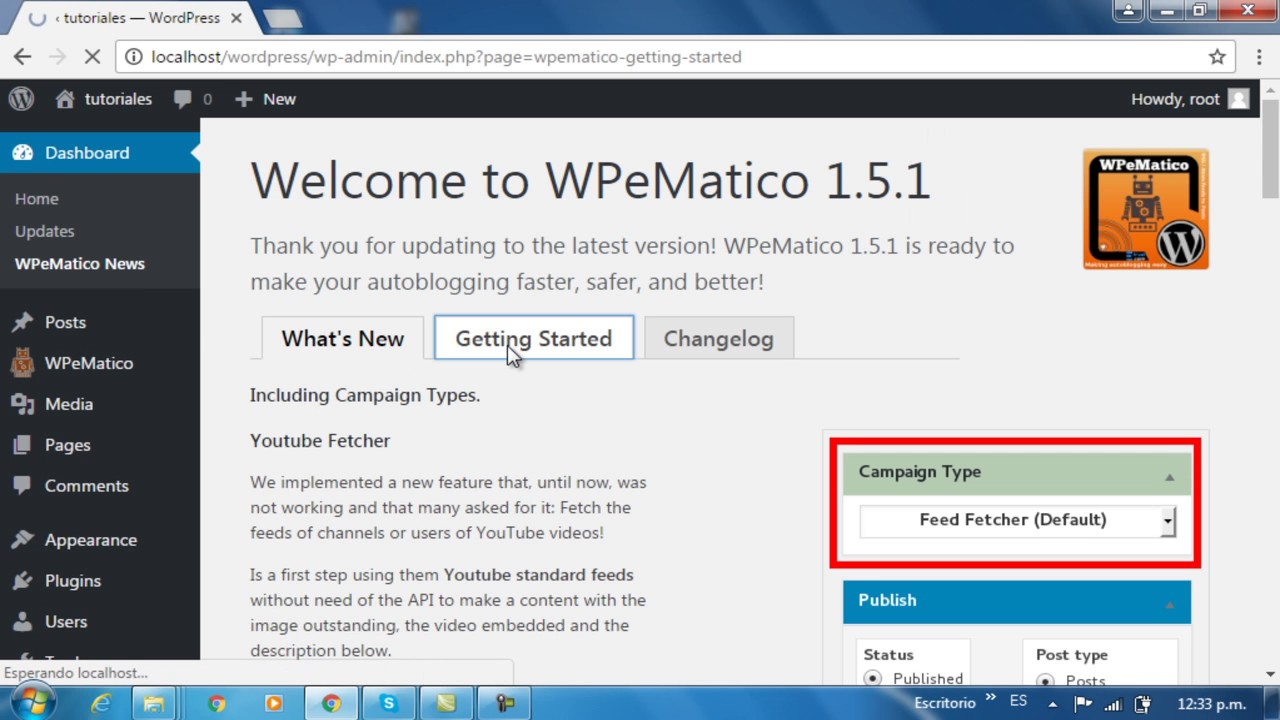Open Windows Explorer from the taskbar

point(154,703)
